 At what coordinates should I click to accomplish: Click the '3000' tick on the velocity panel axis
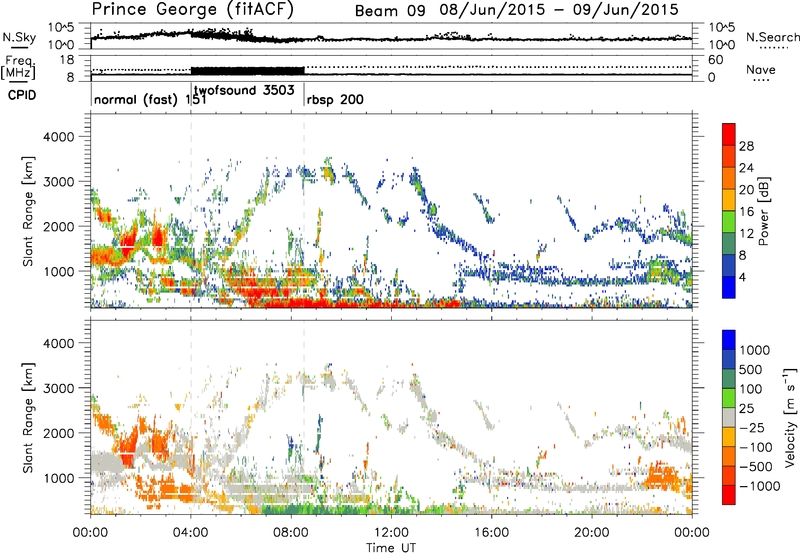(58, 388)
